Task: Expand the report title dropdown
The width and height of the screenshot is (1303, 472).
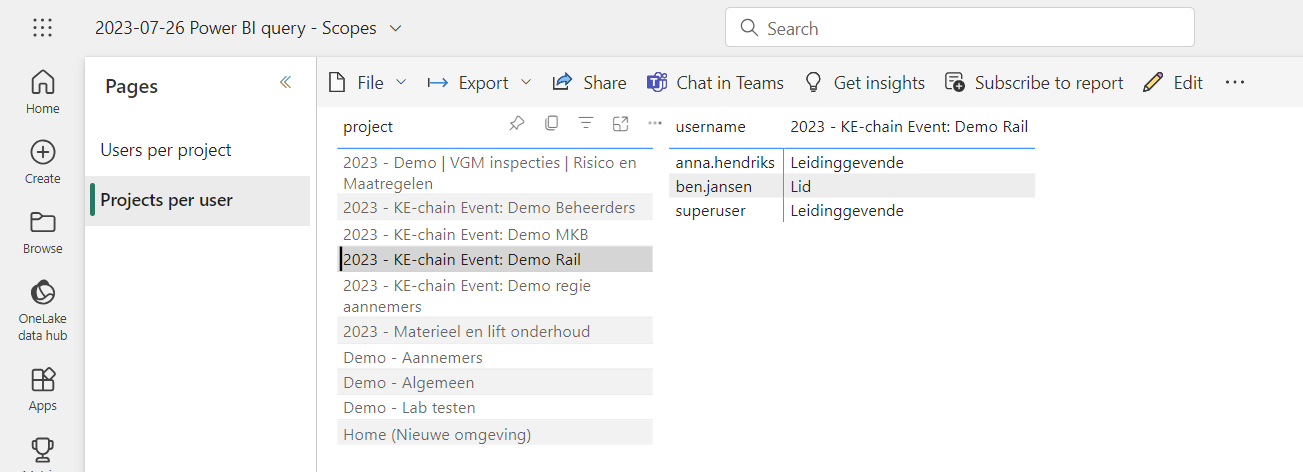Action: coord(395,29)
